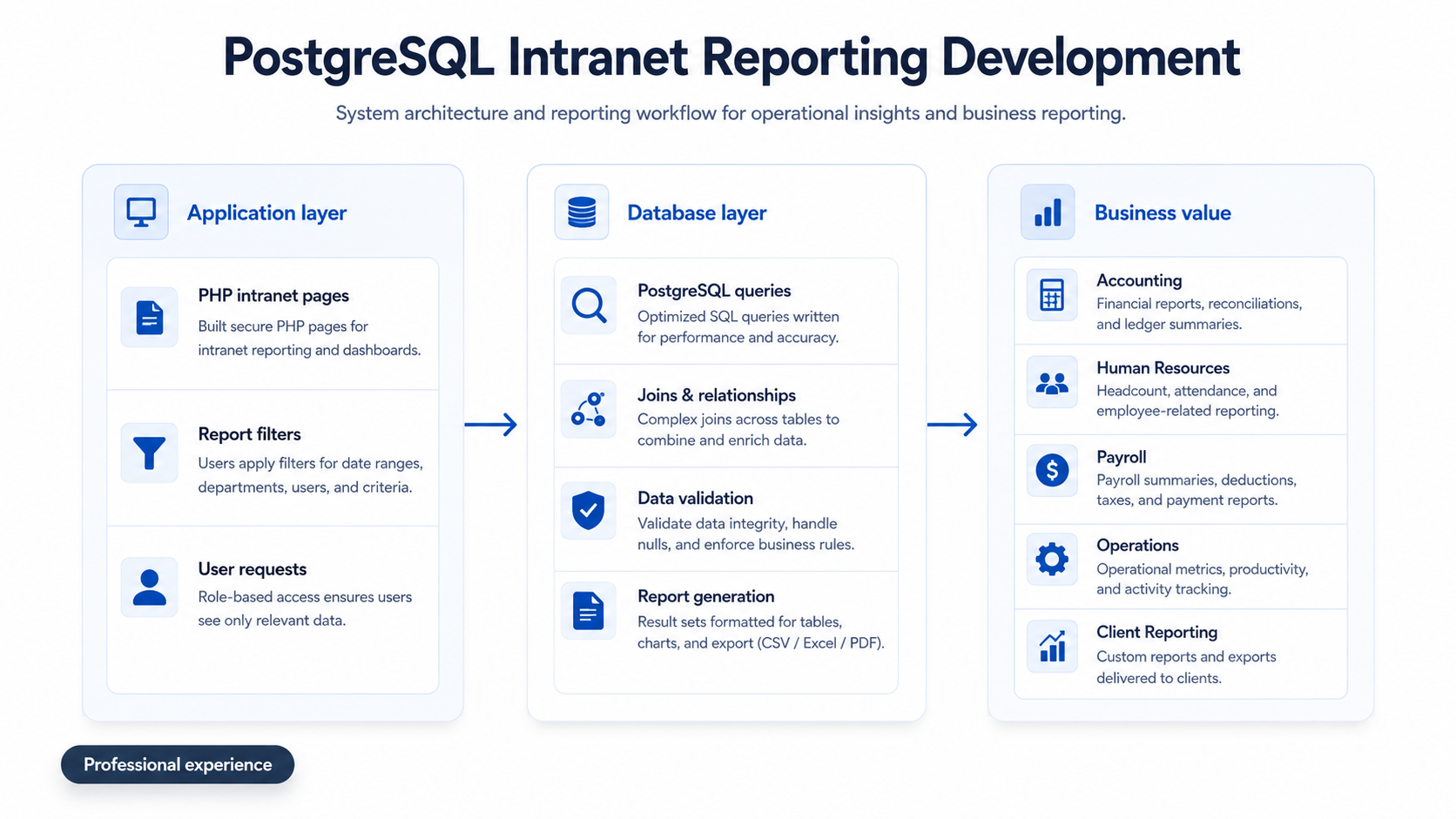Click the Report generation document icon
Screen dimensions: 1456x819
click(x=589, y=611)
